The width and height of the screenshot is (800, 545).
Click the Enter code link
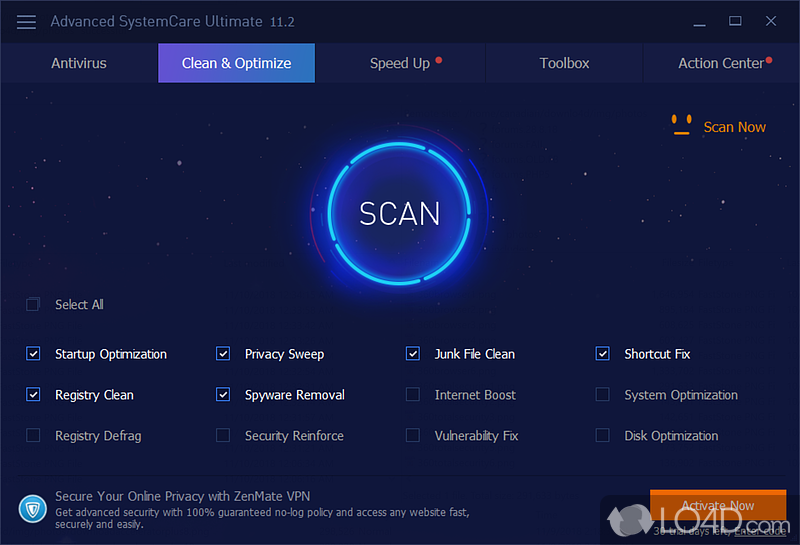[760, 532]
